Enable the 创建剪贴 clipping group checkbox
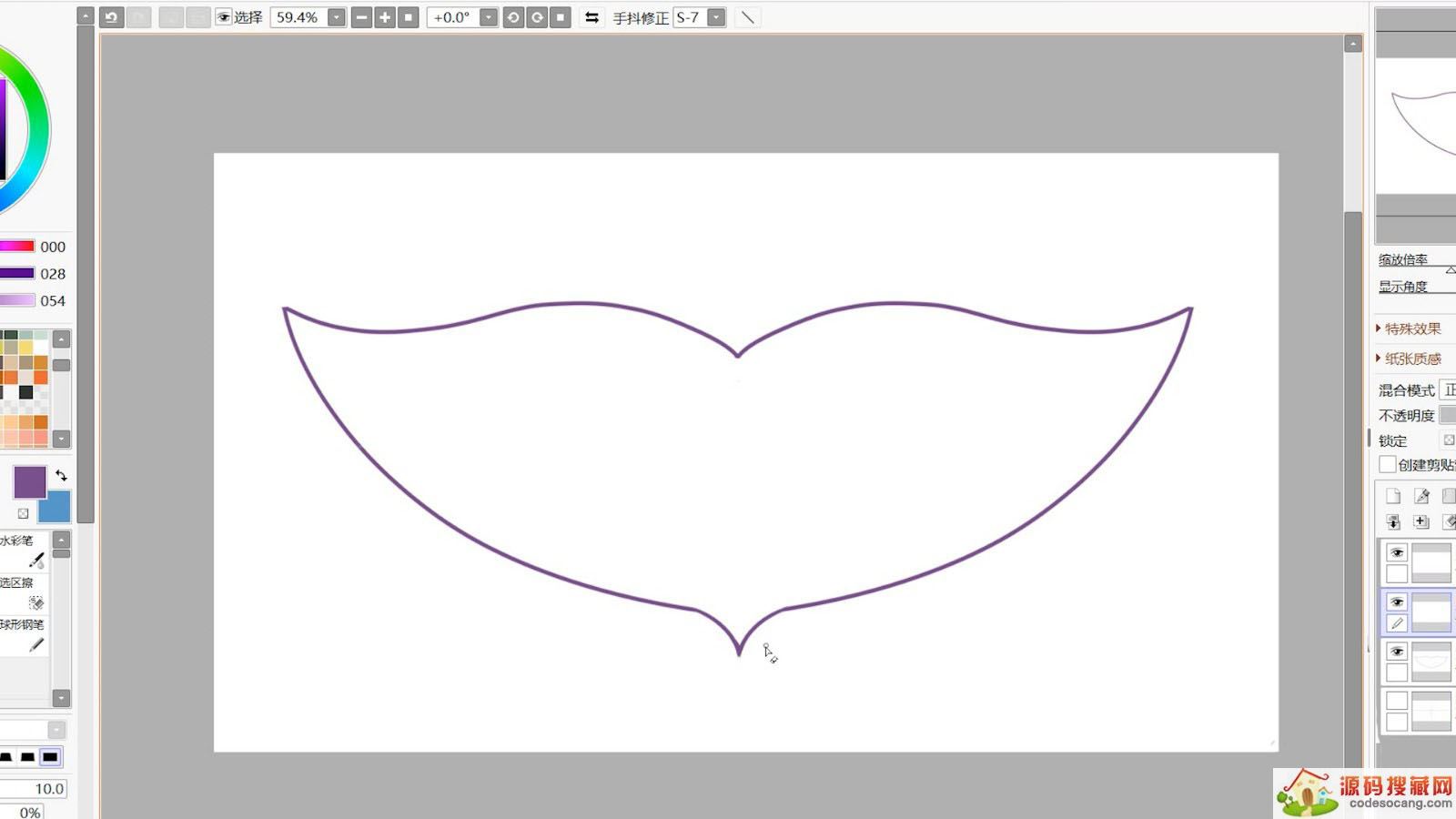The width and height of the screenshot is (1456, 819). point(1387,465)
